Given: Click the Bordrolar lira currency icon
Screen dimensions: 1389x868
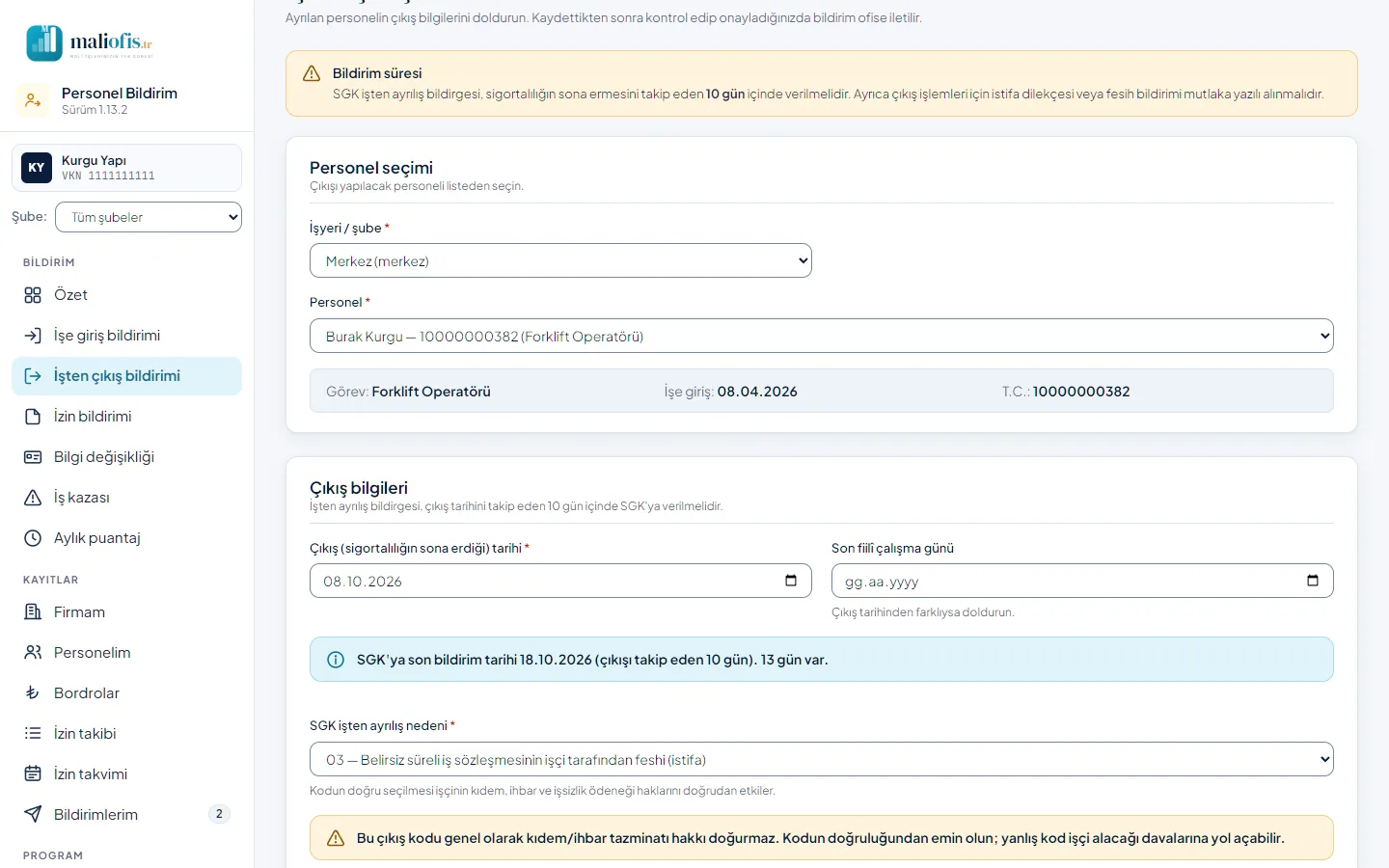Looking at the screenshot, I should 33,693.
